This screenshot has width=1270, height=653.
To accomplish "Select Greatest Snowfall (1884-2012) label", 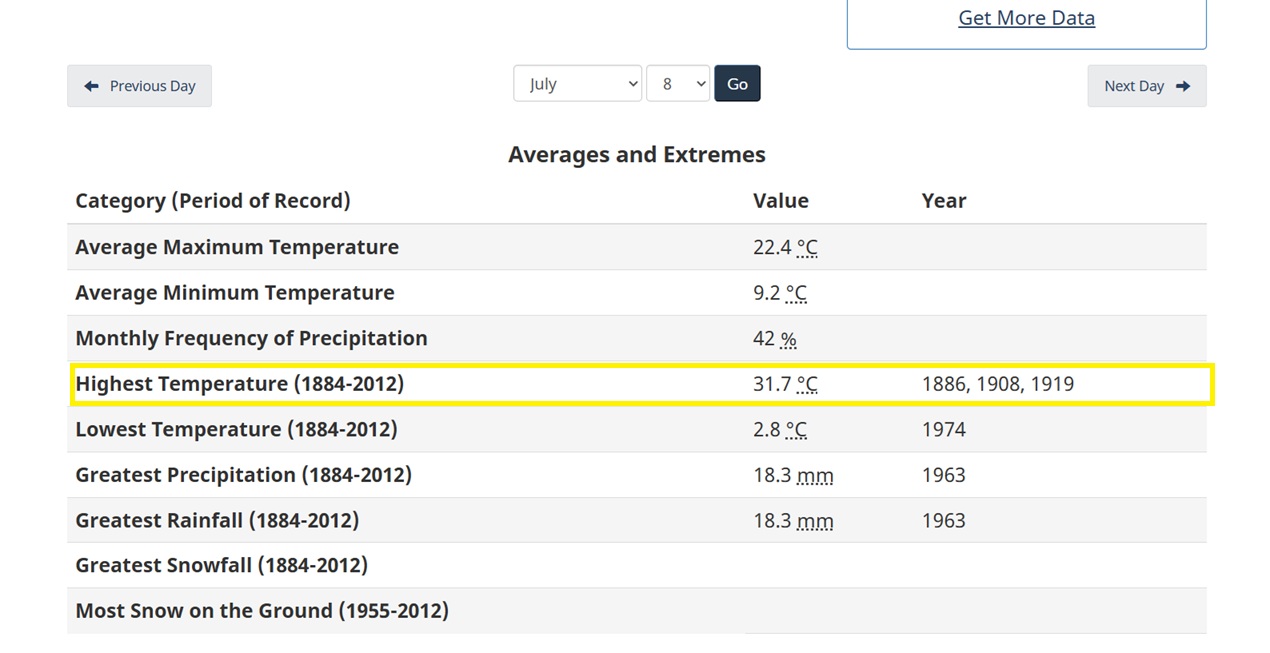I will click(221, 566).
